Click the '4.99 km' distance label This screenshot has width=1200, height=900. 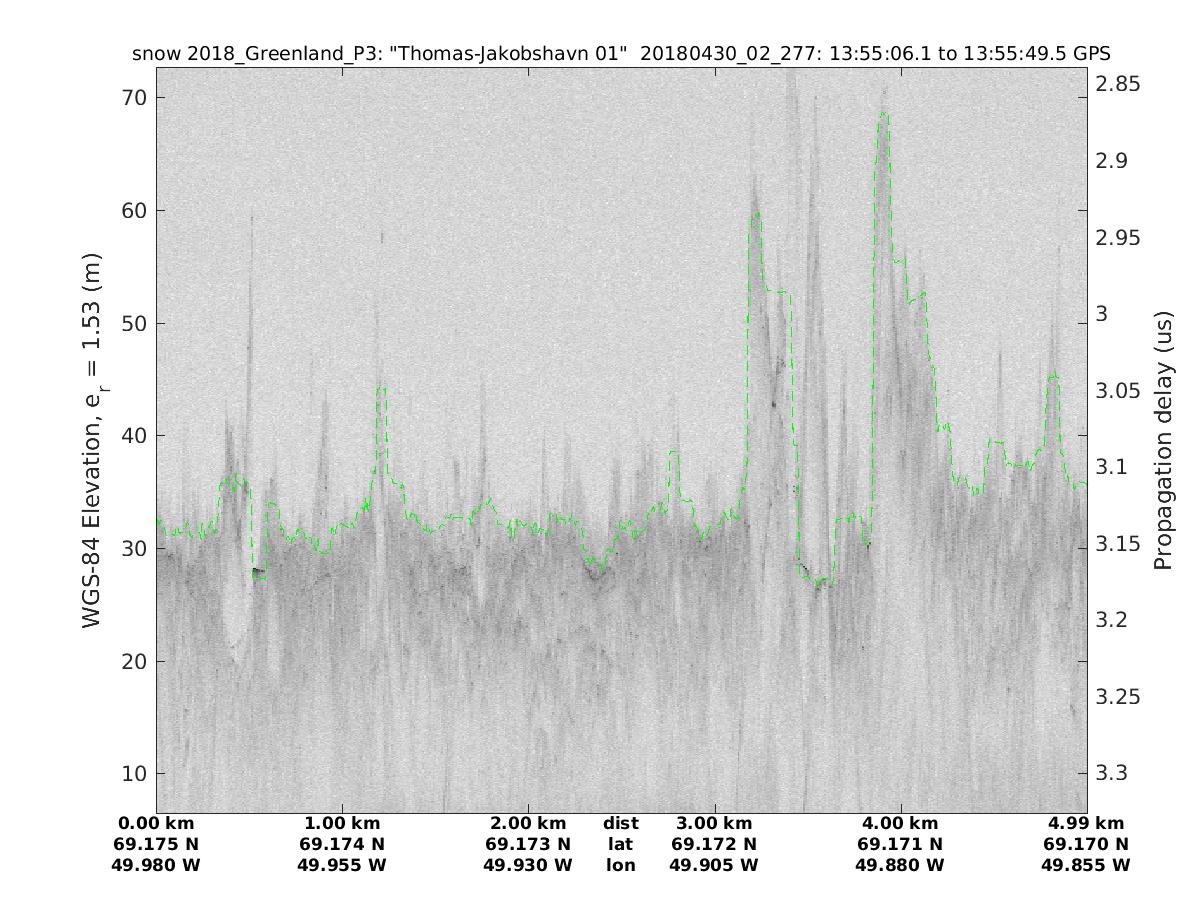(x=1085, y=823)
